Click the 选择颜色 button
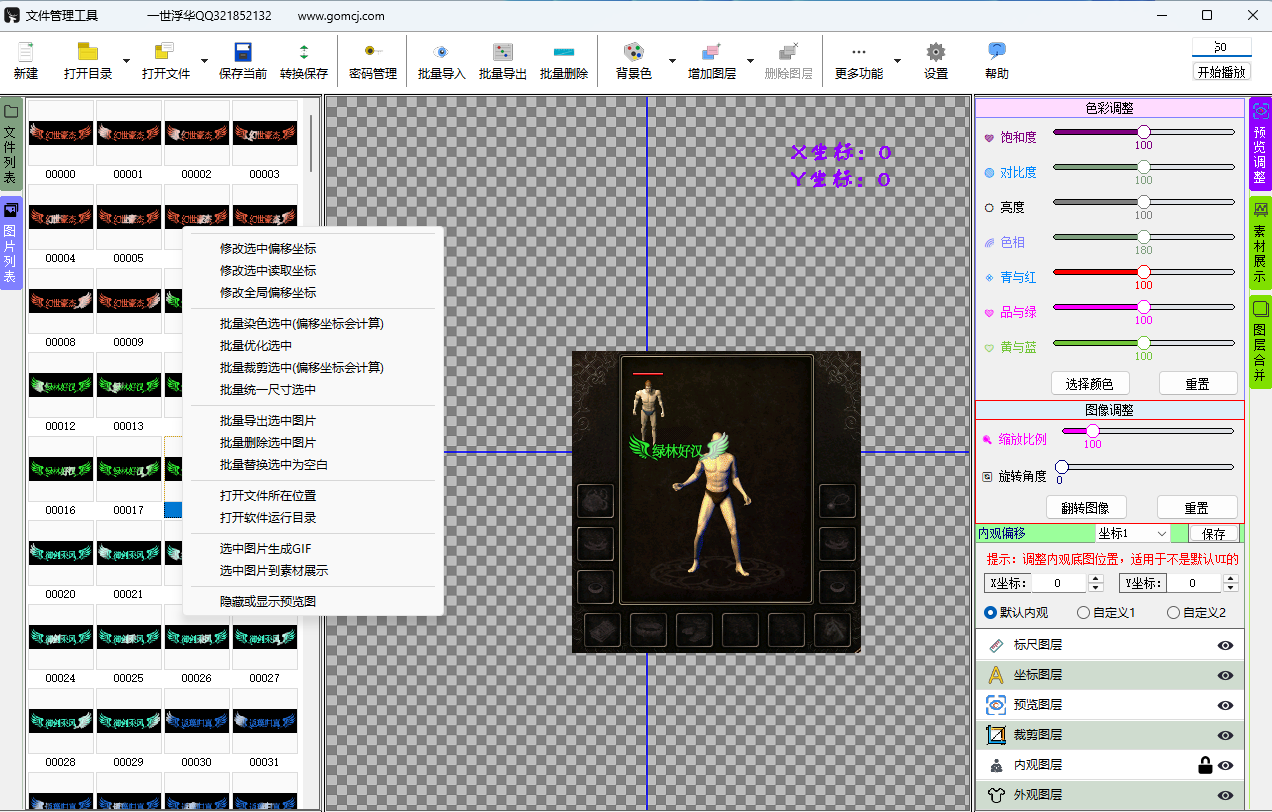 coord(1090,383)
